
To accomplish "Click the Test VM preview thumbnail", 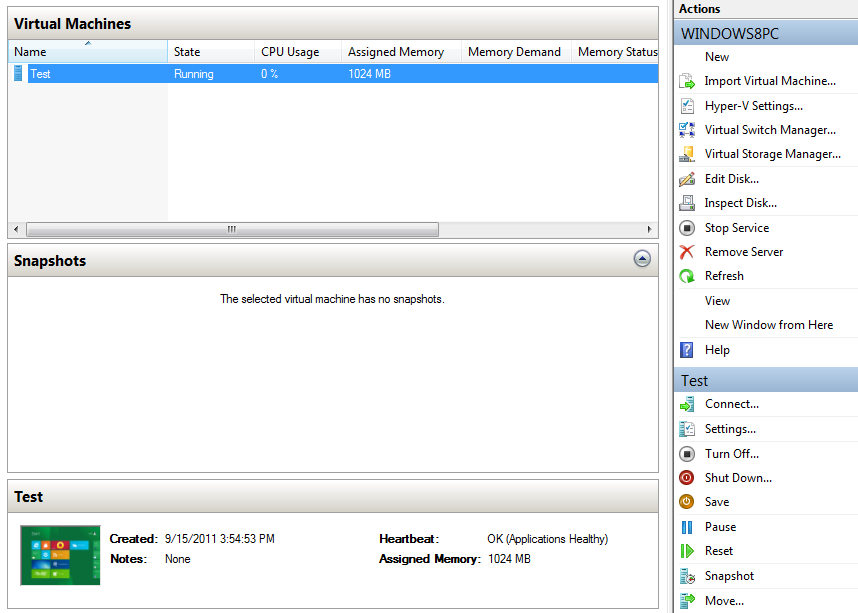I will [x=60, y=555].
